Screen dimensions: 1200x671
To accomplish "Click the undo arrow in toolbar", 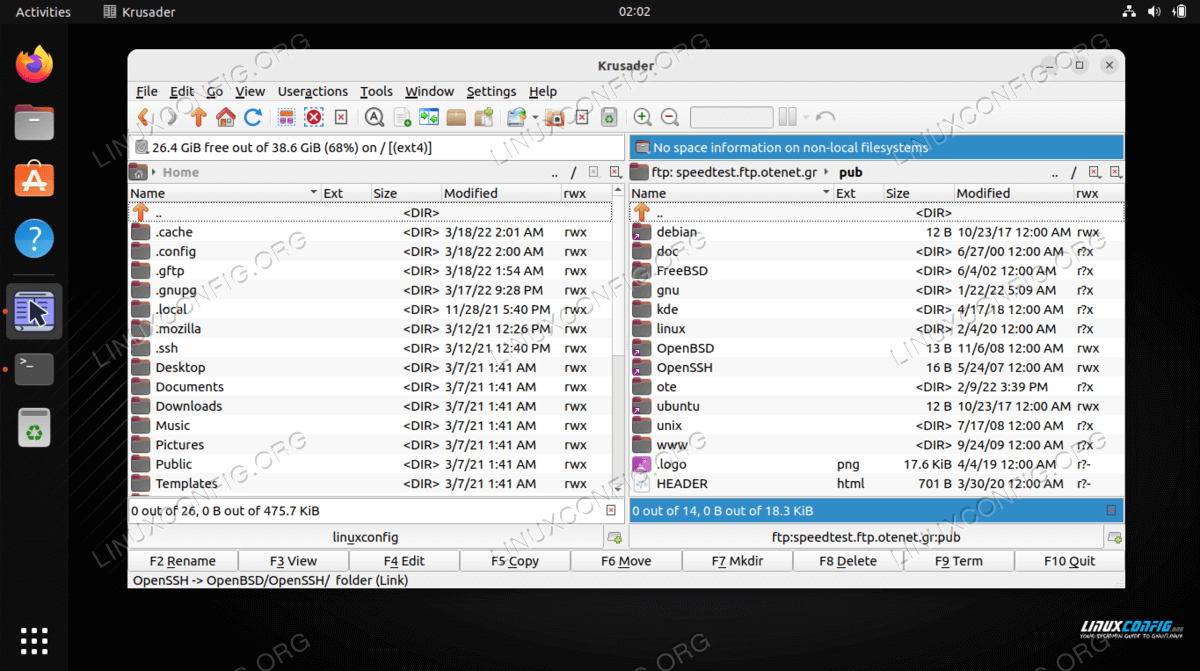I will (x=825, y=118).
